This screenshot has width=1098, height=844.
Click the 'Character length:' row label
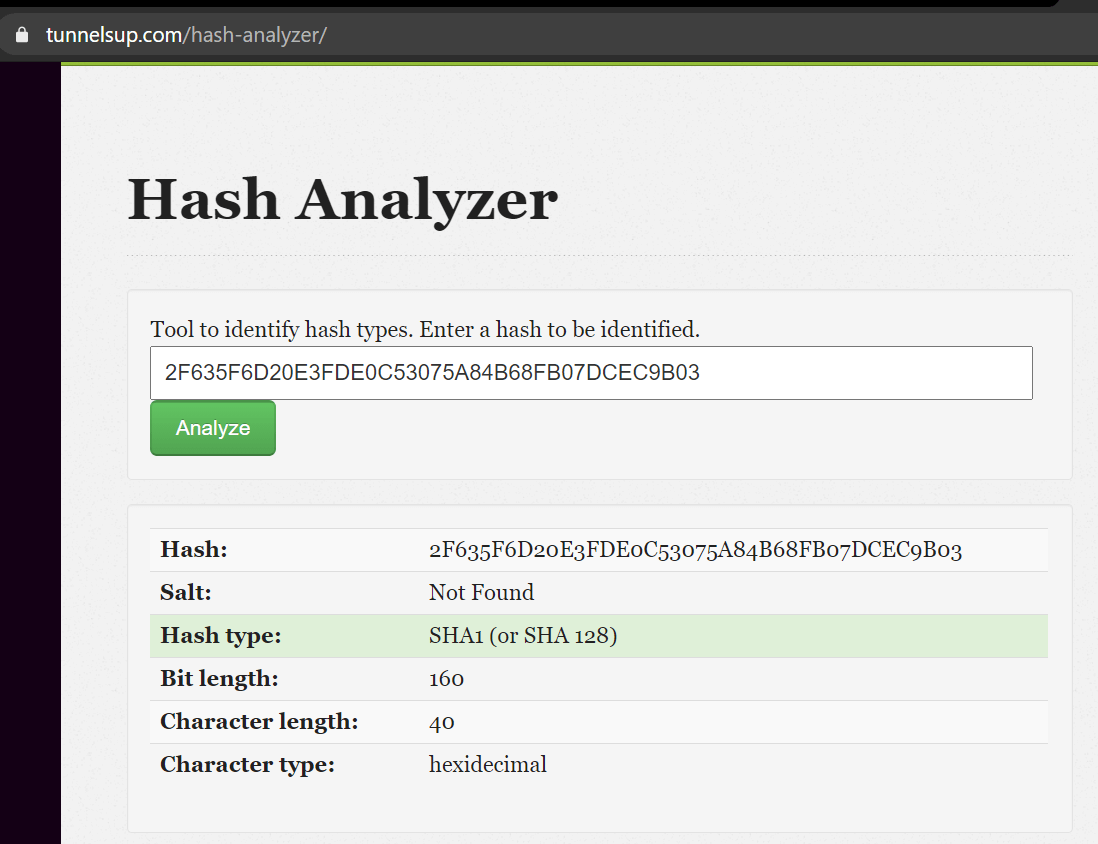pos(259,721)
